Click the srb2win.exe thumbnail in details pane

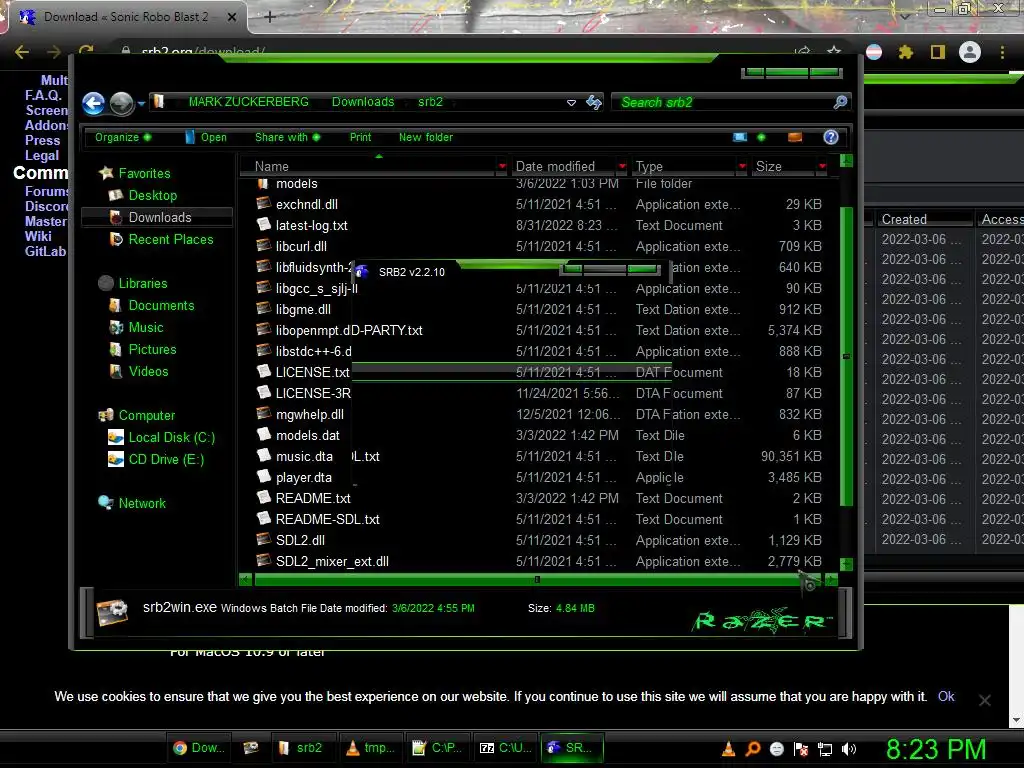(x=112, y=613)
